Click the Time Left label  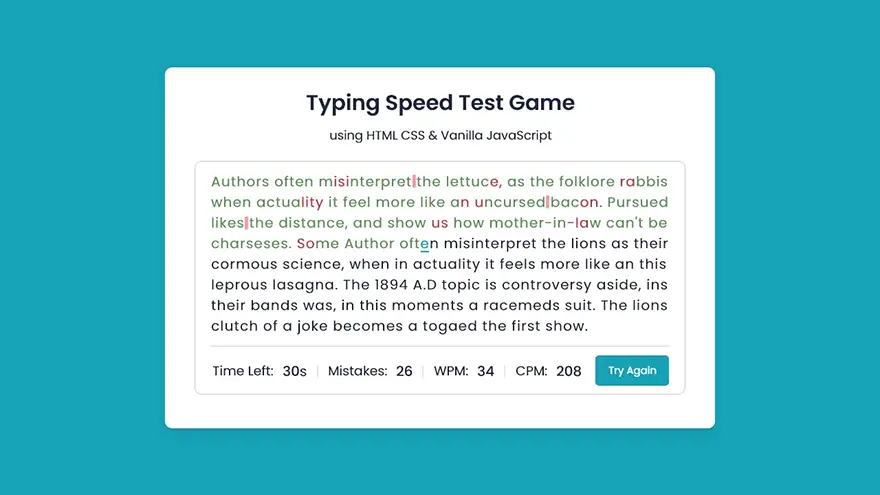tap(243, 371)
